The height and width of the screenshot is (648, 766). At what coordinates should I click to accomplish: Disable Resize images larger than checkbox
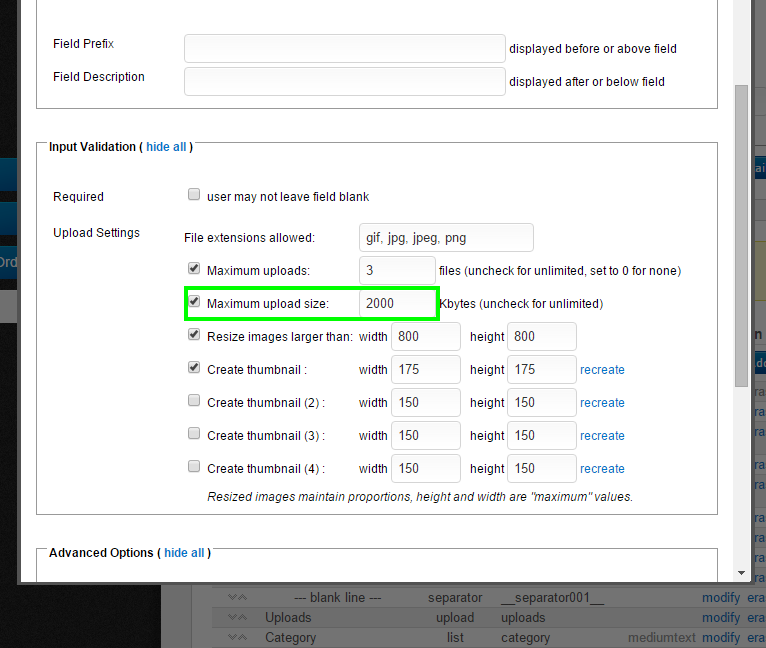coord(194,335)
